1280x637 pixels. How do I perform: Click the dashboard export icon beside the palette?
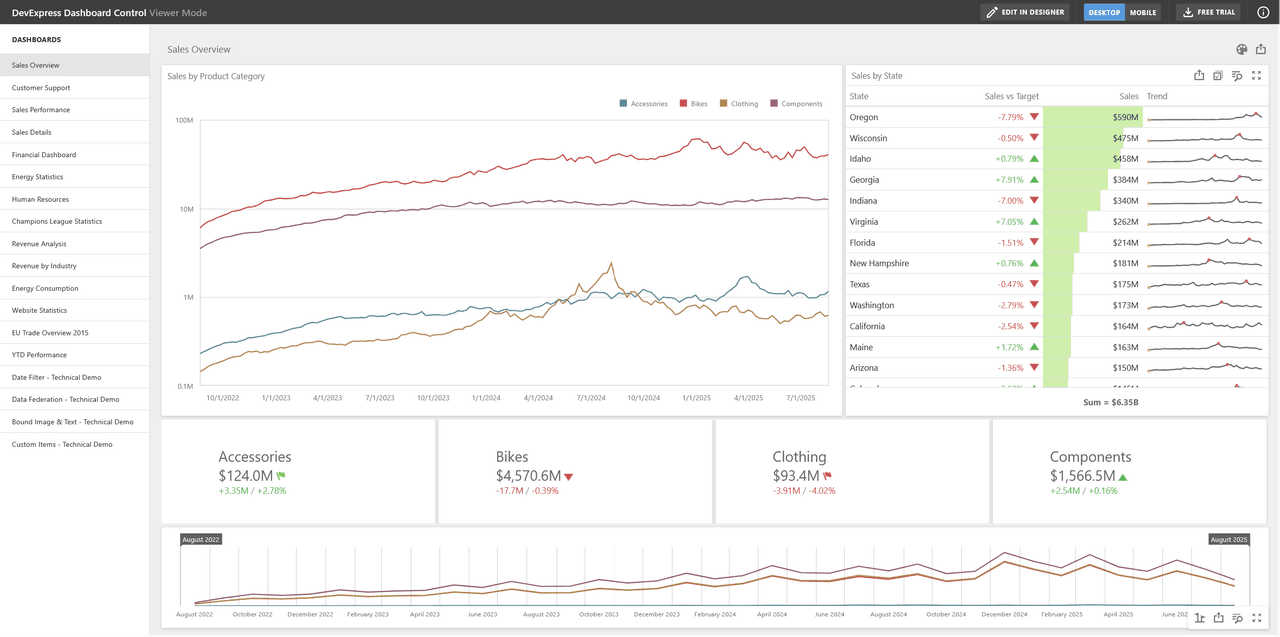[x=1261, y=49]
